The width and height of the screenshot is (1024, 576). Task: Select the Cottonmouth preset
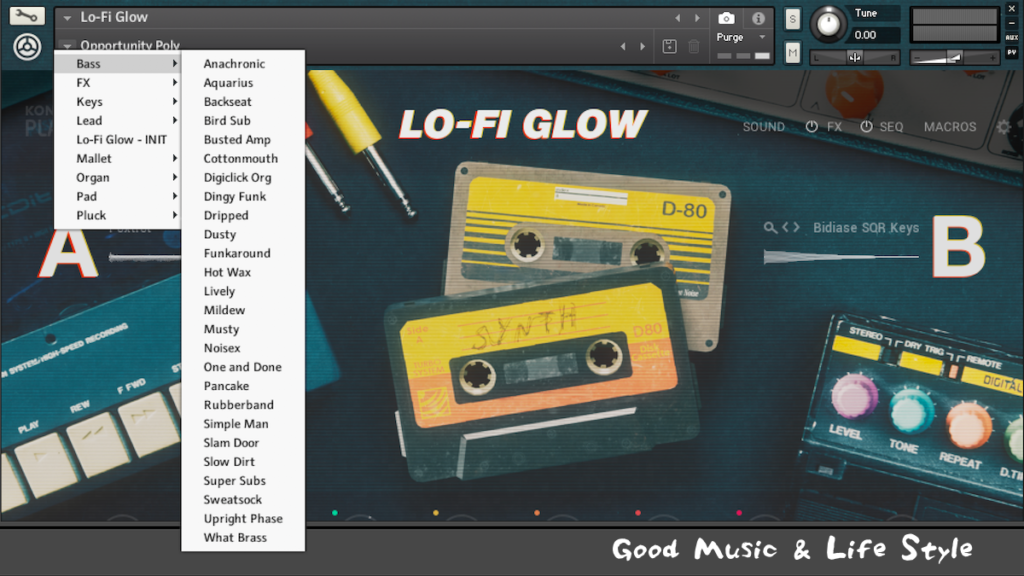243,158
